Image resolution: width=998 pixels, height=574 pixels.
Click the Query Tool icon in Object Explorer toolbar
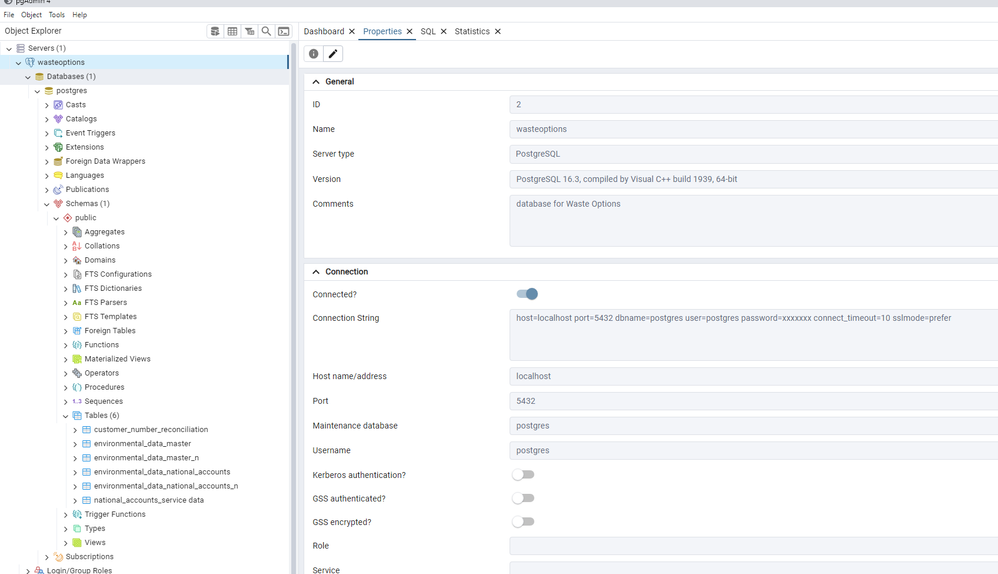pyautogui.click(x=215, y=31)
